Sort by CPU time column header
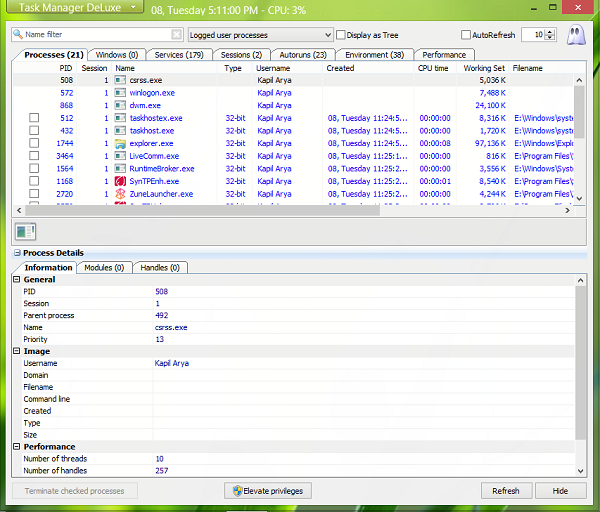Screen dimensions: 600x512 [x=433, y=68]
